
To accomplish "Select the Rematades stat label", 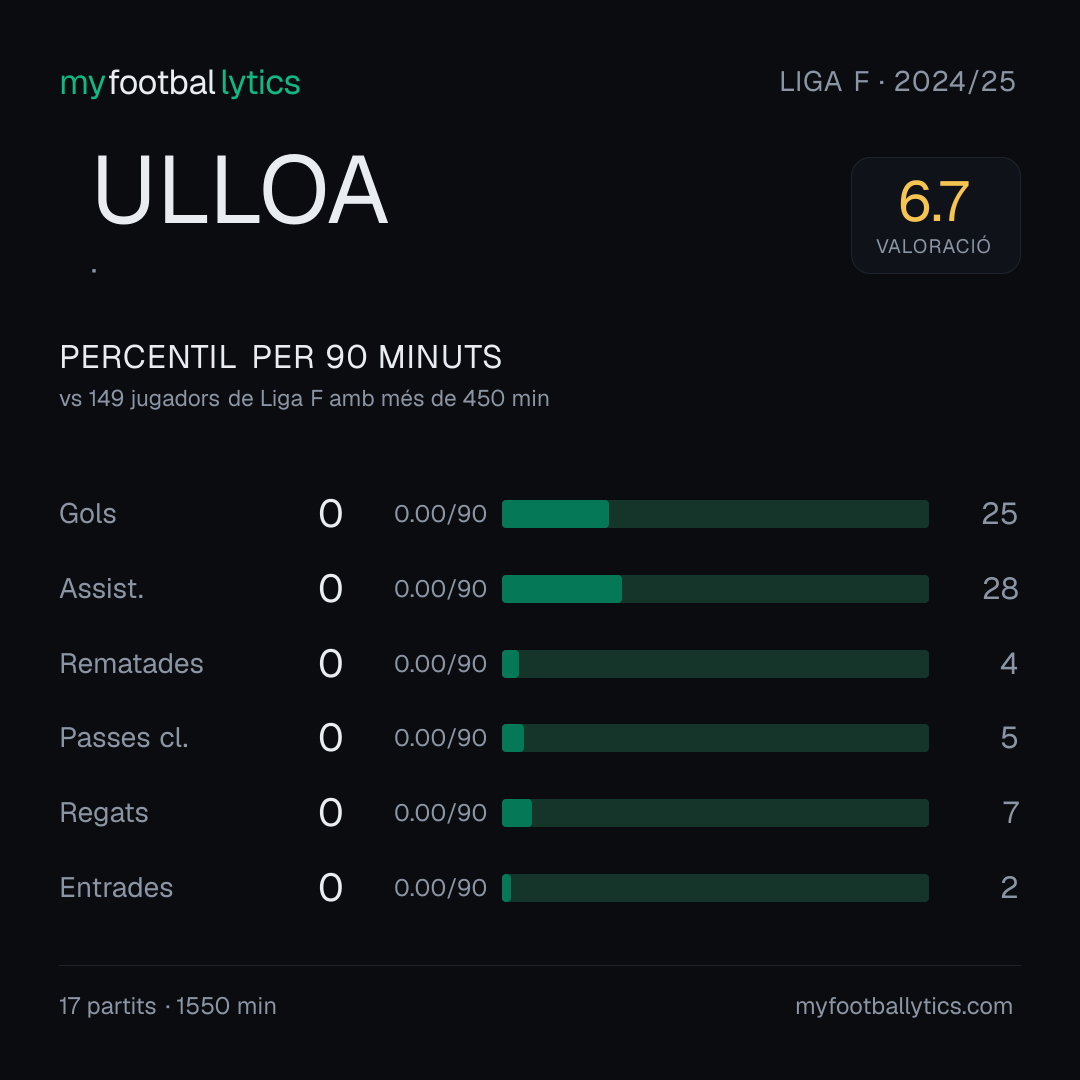I will pos(132,664).
